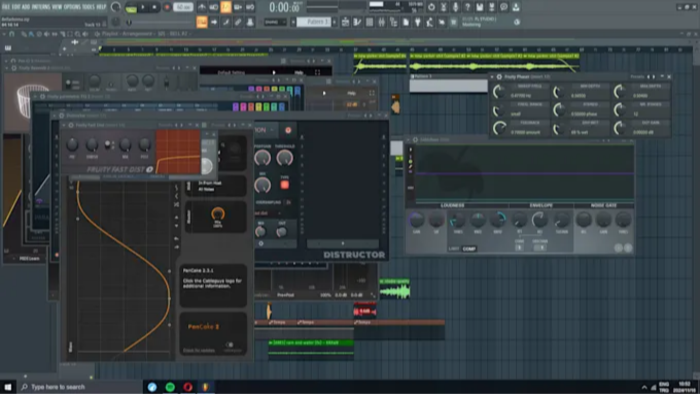
Task: Open Spotify from the taskbar
Action: pos(170,387)
